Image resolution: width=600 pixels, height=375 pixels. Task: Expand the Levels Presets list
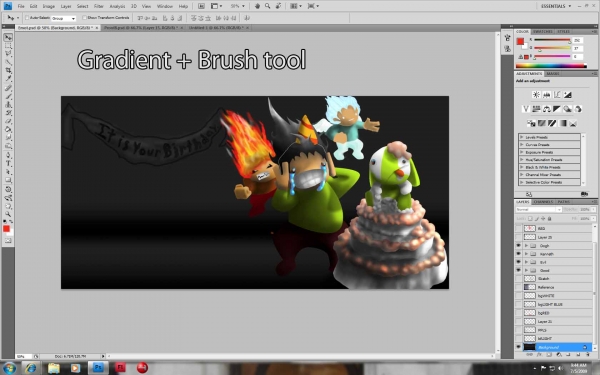coord(522,137)
